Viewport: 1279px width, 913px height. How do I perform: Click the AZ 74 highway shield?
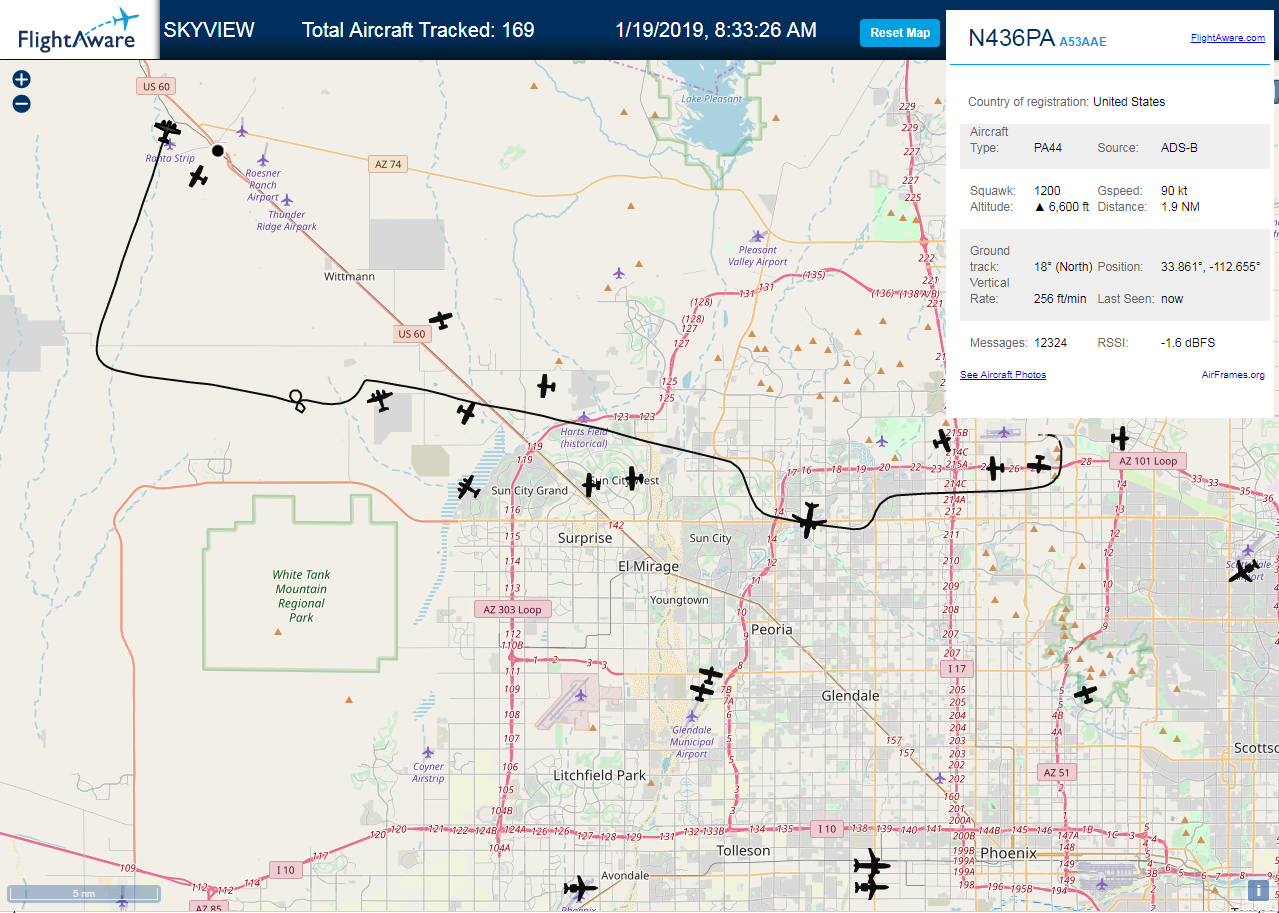tap(388, 164)
